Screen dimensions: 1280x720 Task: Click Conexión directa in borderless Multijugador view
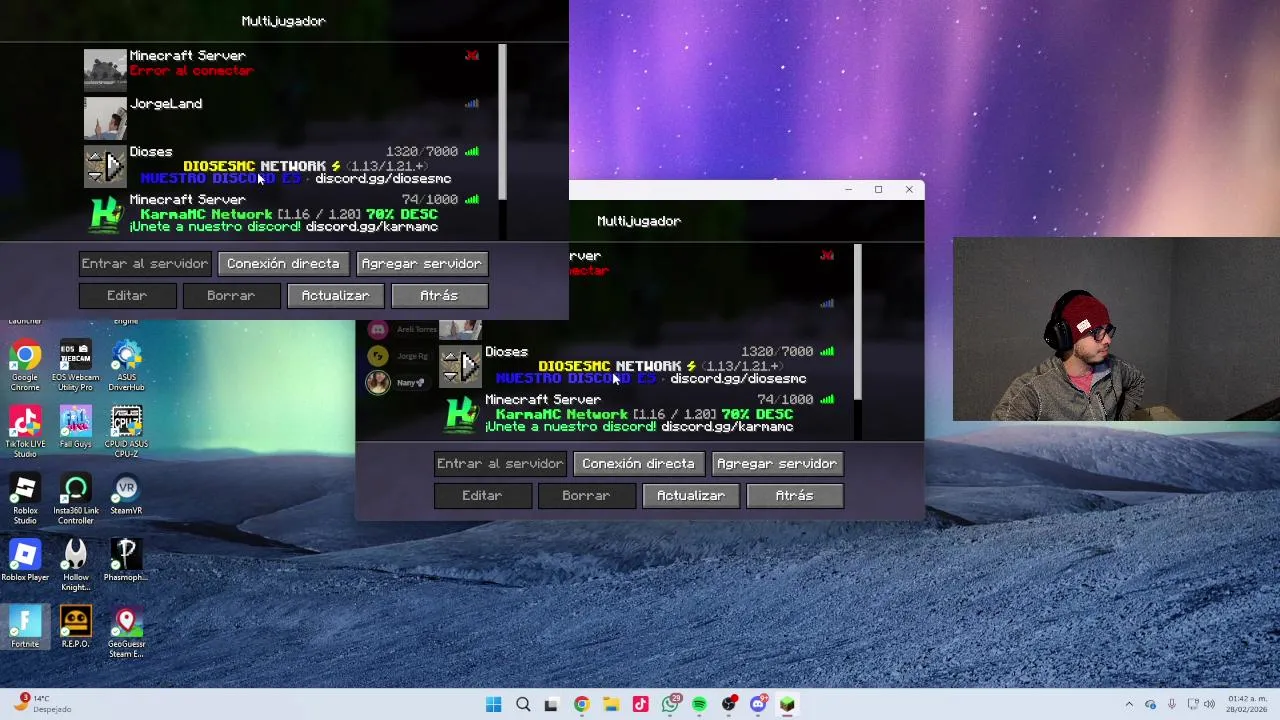pos(283,263)
